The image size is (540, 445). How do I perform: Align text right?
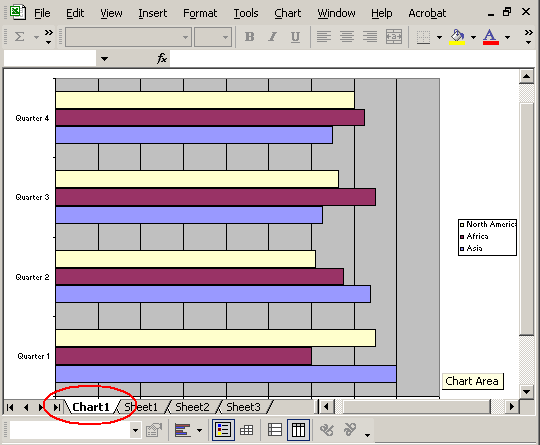(370, 37)
